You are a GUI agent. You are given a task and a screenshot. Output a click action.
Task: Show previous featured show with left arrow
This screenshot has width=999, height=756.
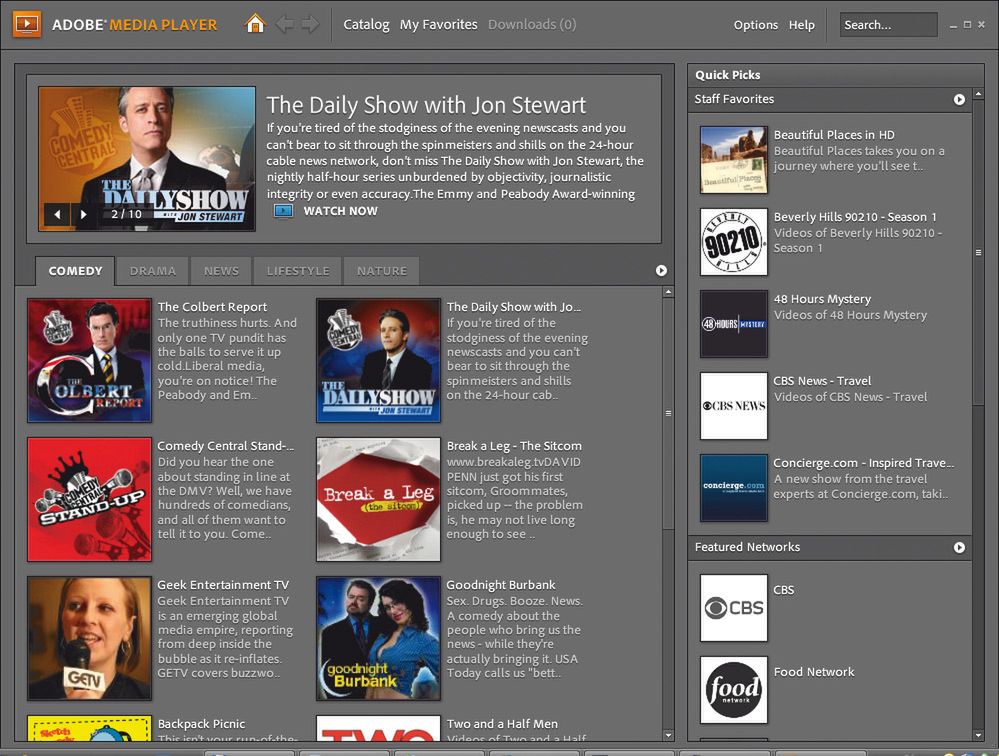[x=57, y=214]
